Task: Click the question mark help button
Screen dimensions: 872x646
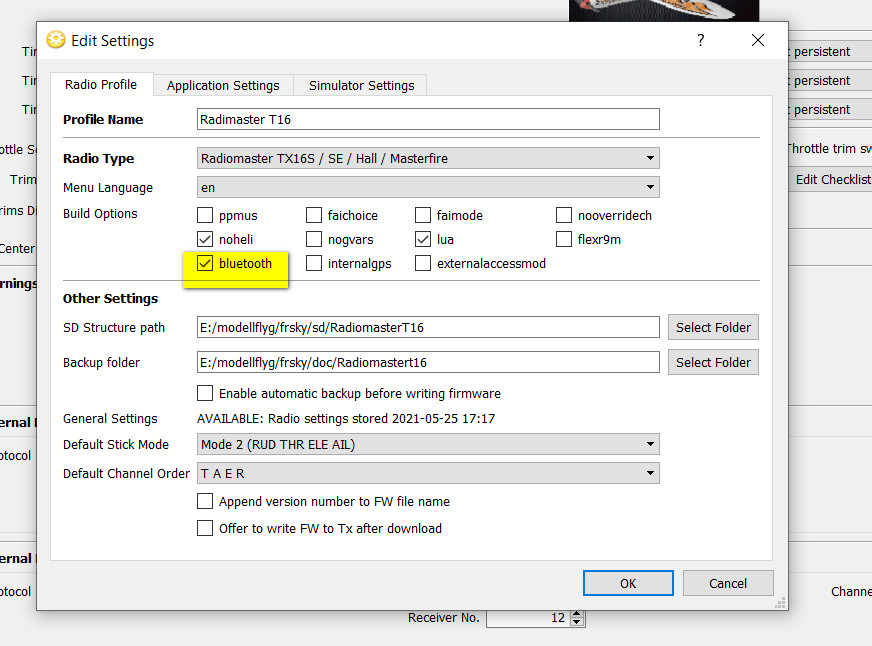Action: coord(701,40)
